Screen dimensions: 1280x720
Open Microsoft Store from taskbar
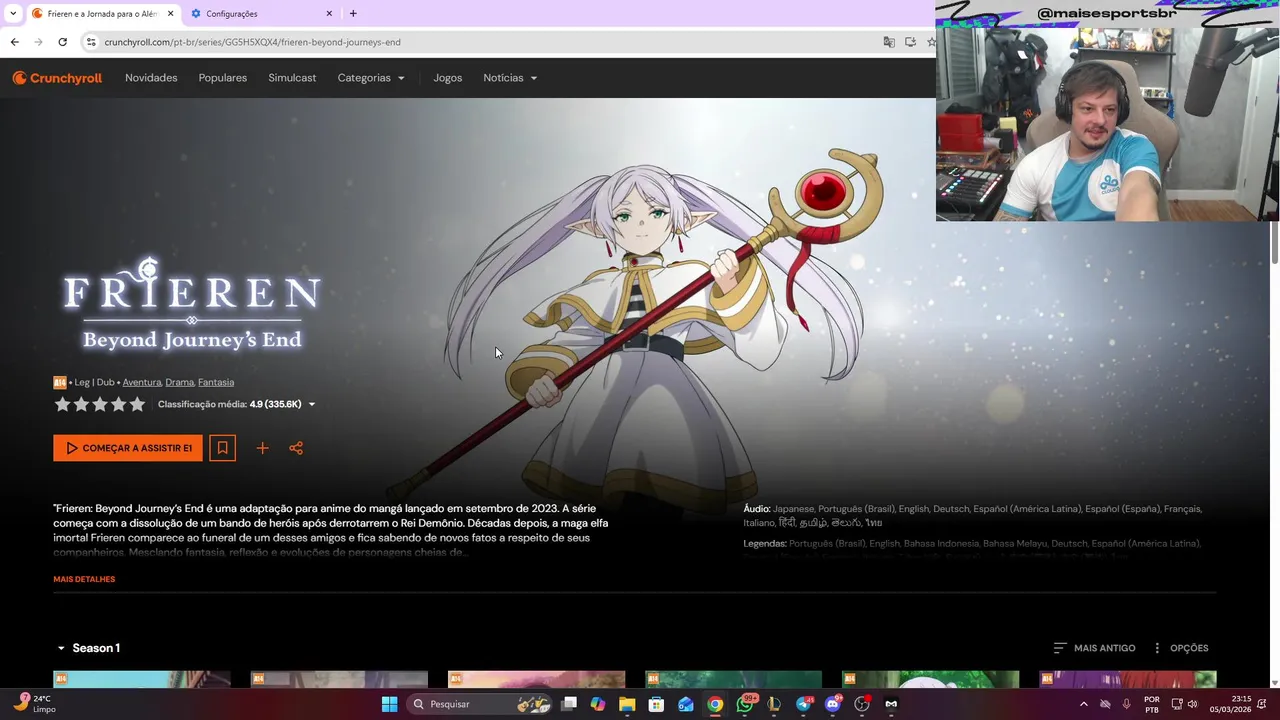coord(656,704)
